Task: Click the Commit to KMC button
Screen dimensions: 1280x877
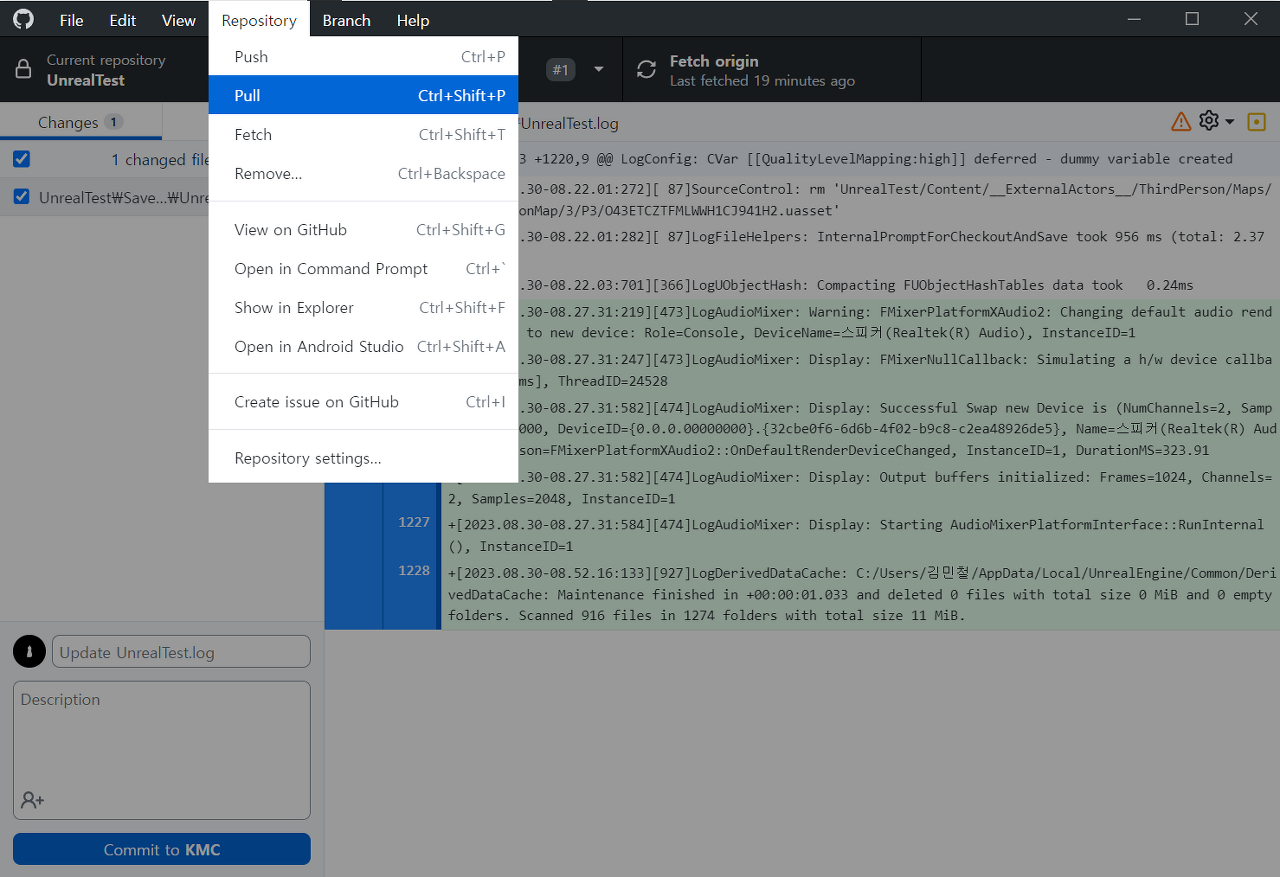Action: coord(162,849)
